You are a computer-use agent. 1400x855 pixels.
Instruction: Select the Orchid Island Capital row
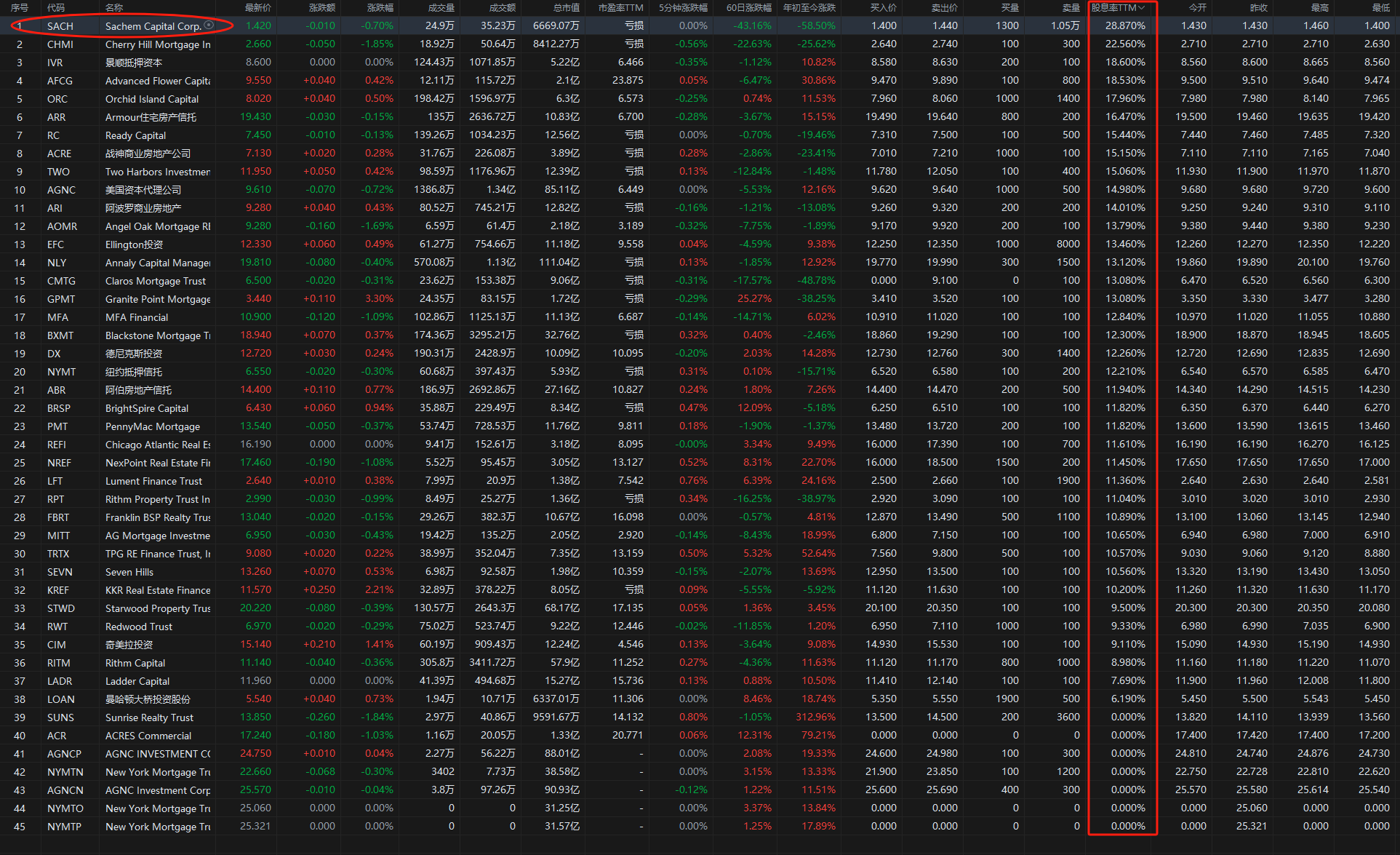(x=152, y=99)
